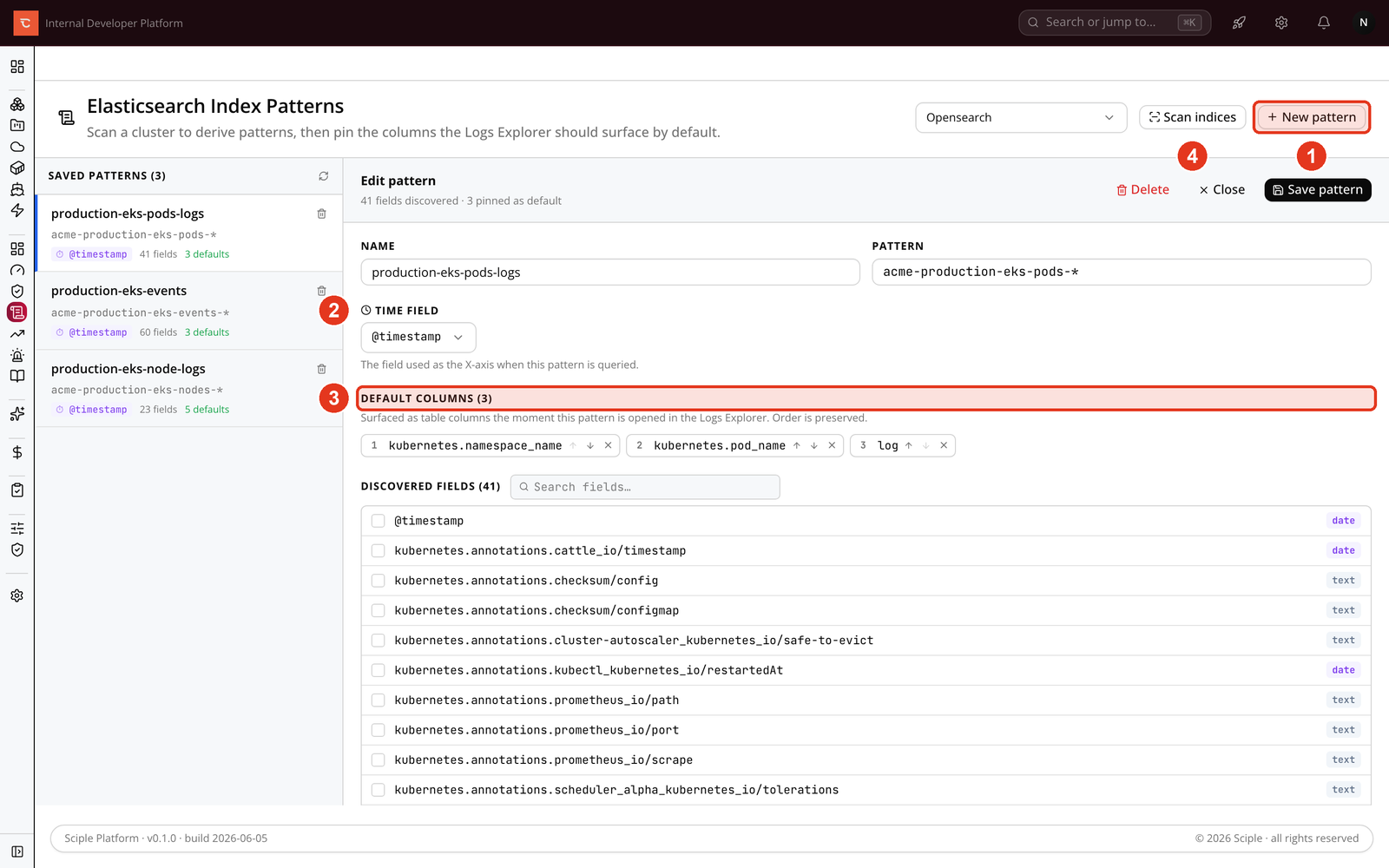Click the Pattern input with acme-production-eks-pods-*
Image resolution: width=1389 pixels, height=868 pixels.
point(1122,272)
